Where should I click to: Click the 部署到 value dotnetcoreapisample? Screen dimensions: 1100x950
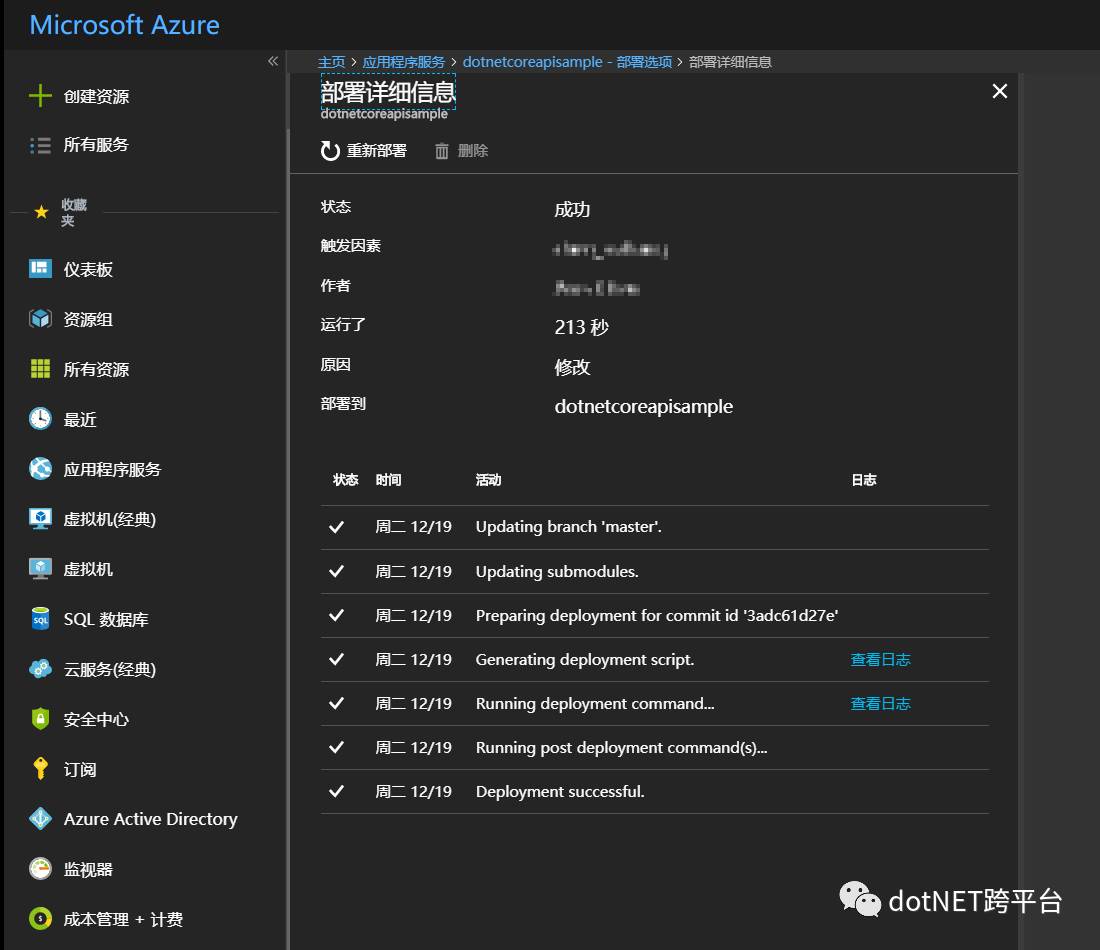point(643,406)
